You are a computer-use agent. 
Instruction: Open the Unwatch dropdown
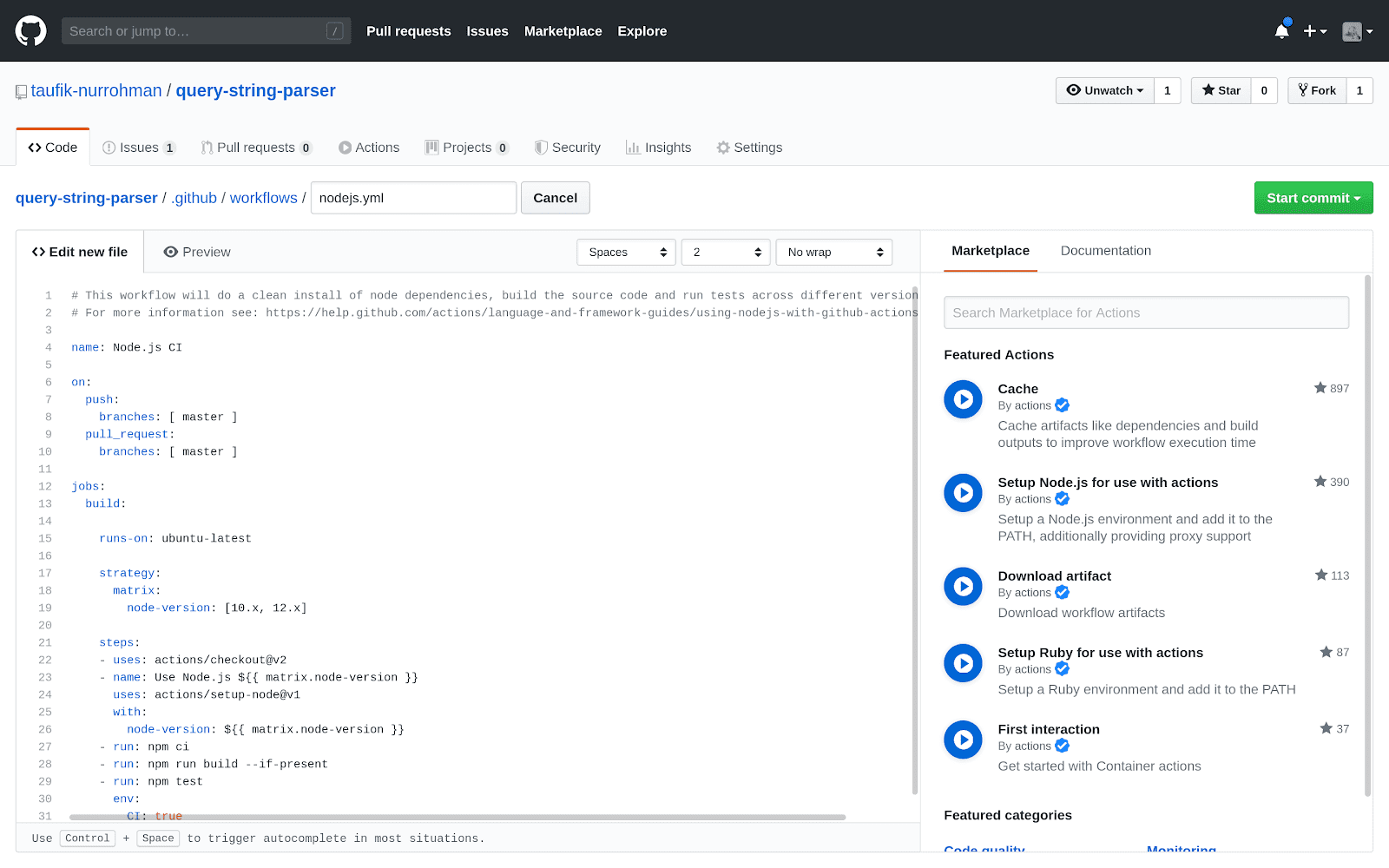[x=1105, y=90]
